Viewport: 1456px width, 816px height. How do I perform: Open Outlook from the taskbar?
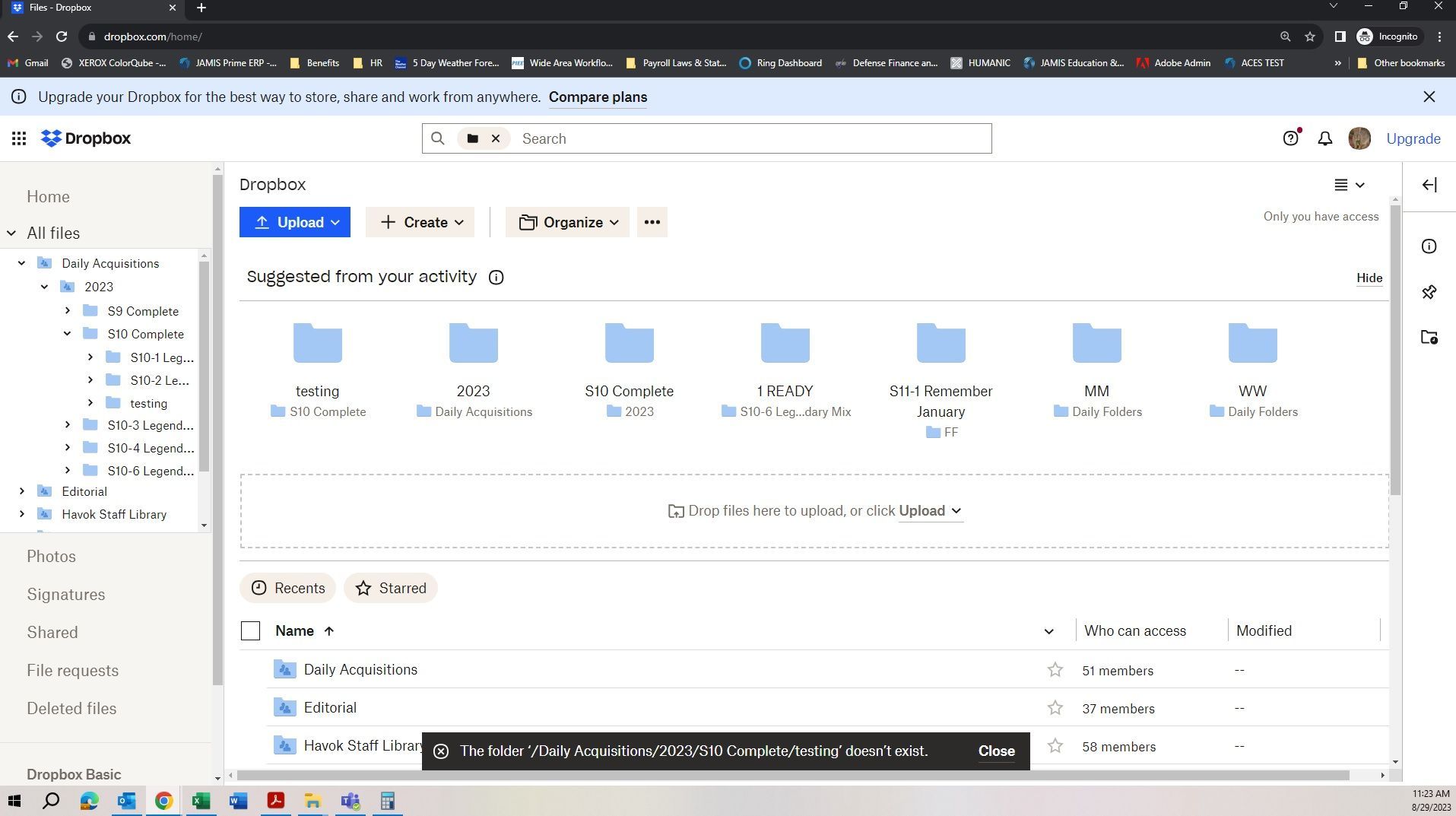(126, 801)
